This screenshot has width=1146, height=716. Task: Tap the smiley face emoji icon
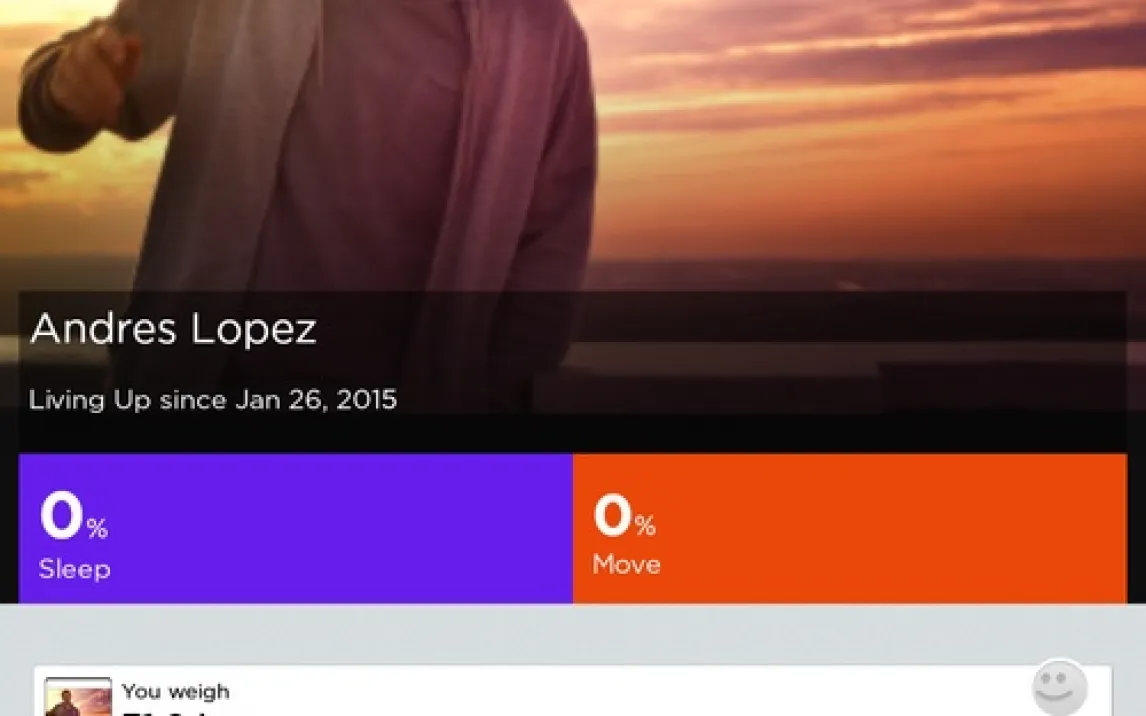[1059, 688]
